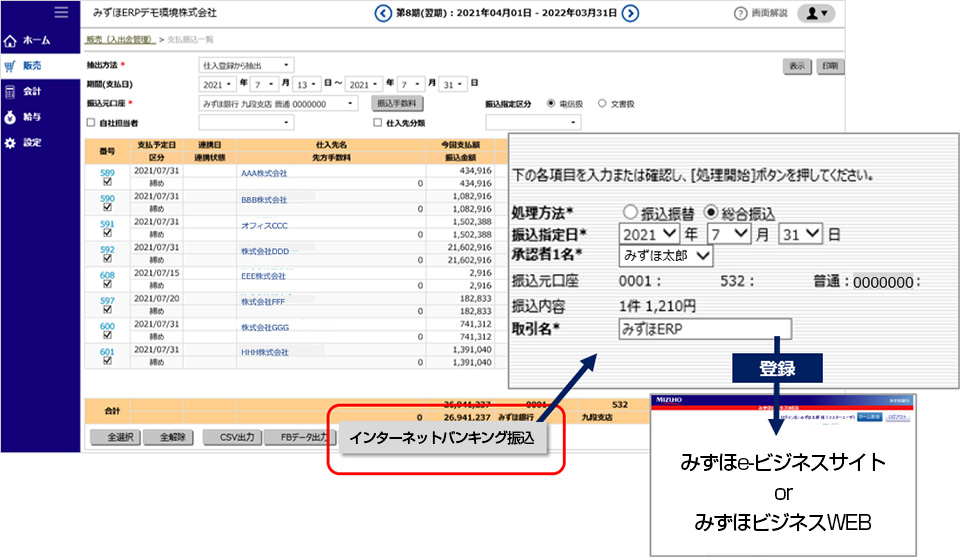Image resolution: width=960 pixels, height=557 pixels.
Task: Open 画面解説 help icon
Action: click(740, 13)
